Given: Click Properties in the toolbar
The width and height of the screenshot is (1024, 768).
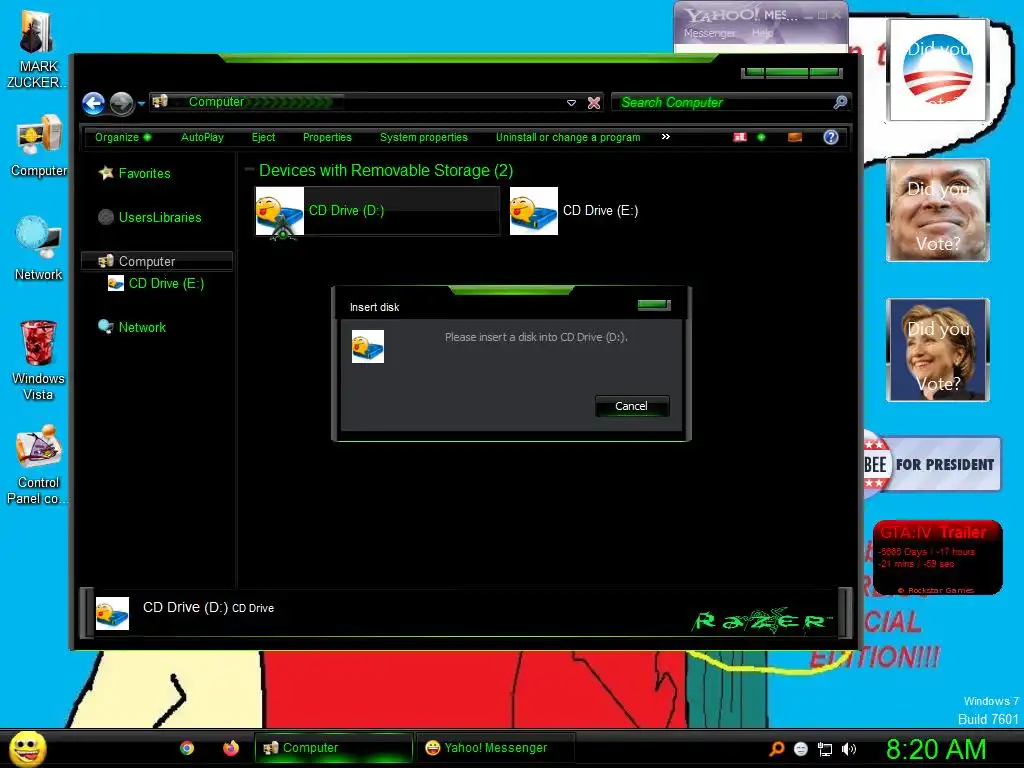Looking at the screenshot, I should 327,137.
